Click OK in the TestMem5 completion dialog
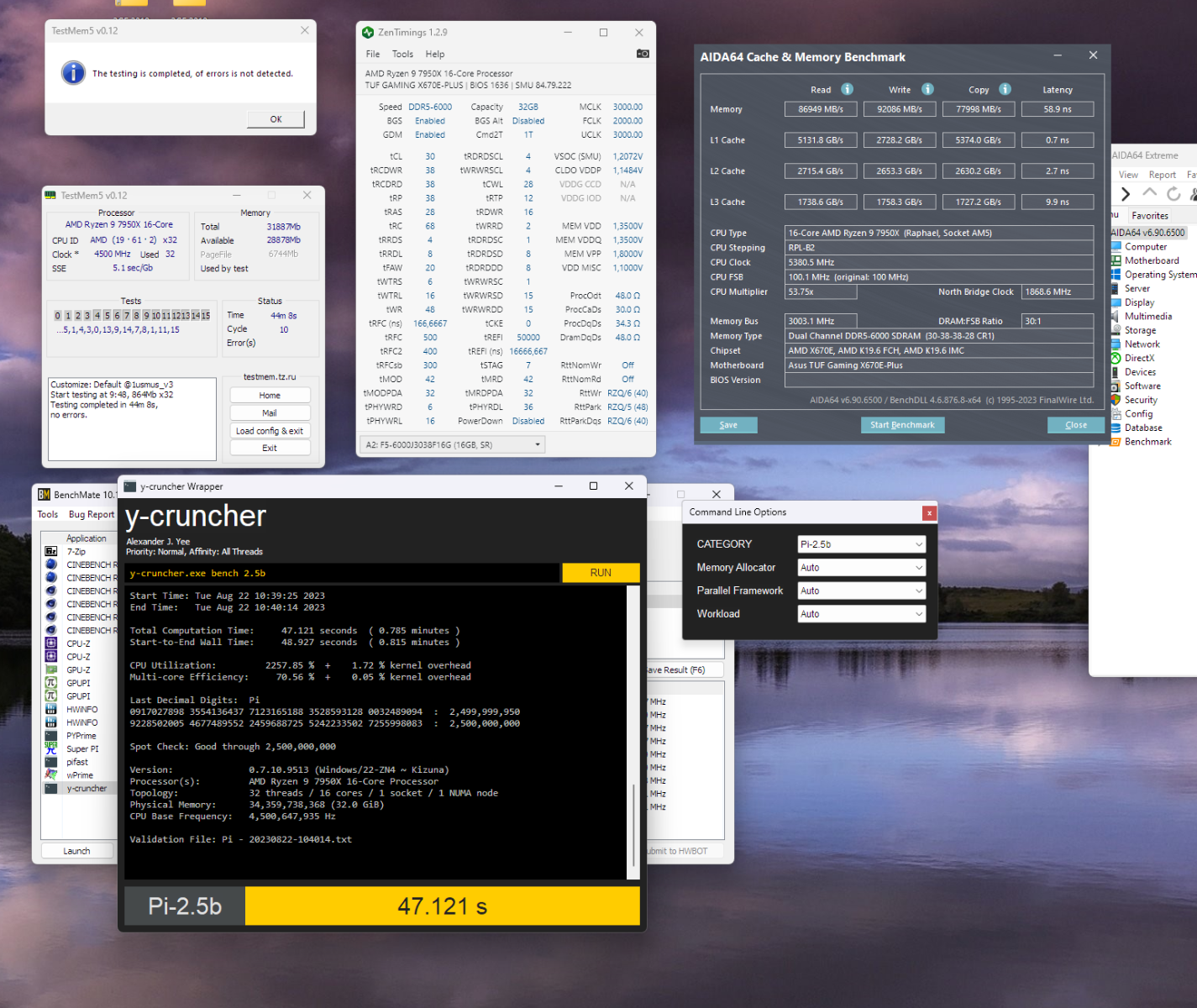Image resolution: width=1197 pixels, height=1008 pixels. [x=276, y=119]
